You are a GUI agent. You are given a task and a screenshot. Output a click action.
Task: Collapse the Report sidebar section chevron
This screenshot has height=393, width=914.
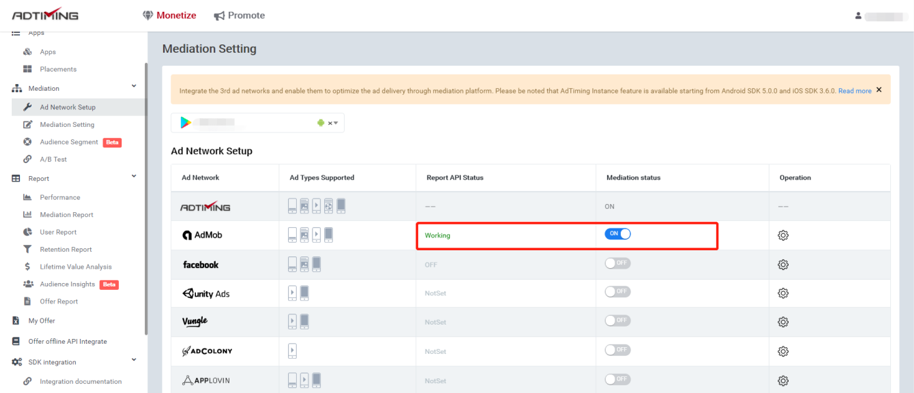pos(134,176)
